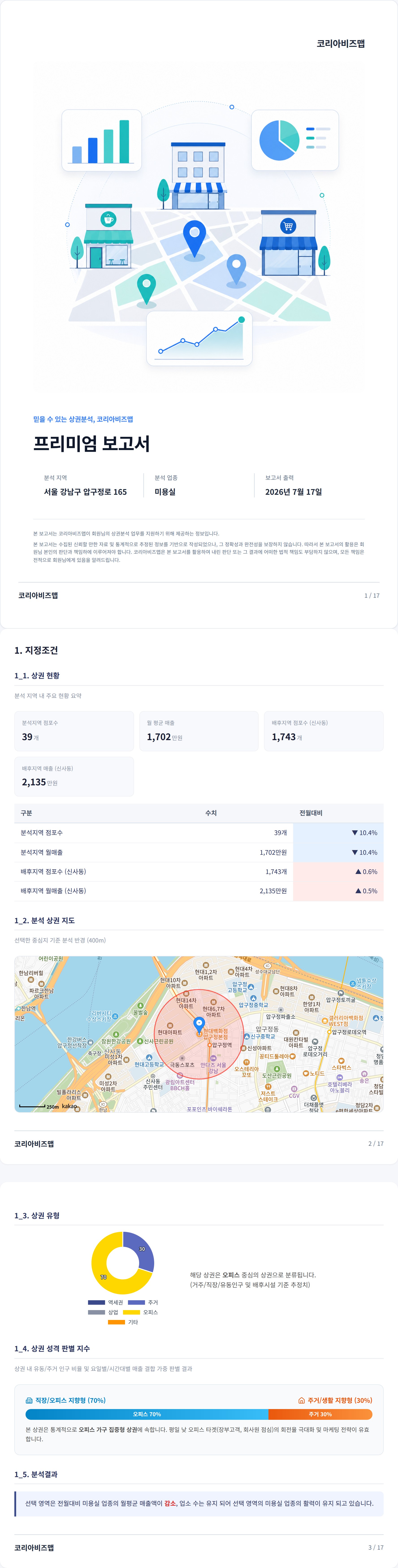This screenshot has width=398, height=1568.
Task: Click the address 서울 강남구 압구정로 165
Action: (x=85, y=492)
